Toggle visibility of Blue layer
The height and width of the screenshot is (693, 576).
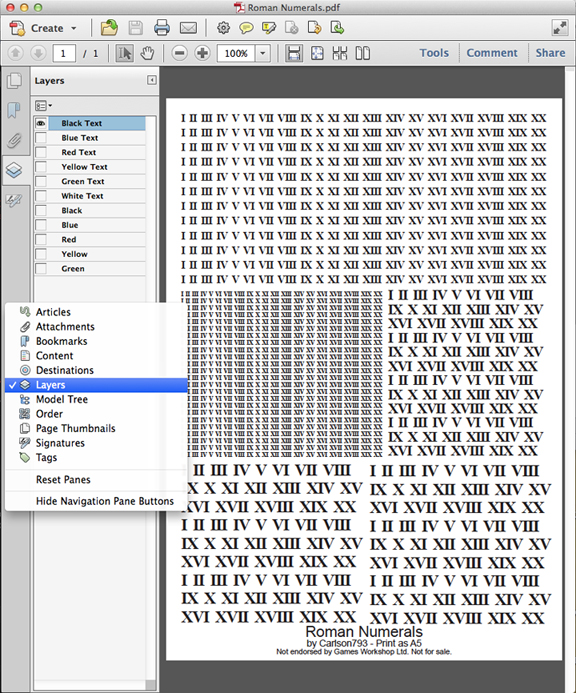click(41, 225)
